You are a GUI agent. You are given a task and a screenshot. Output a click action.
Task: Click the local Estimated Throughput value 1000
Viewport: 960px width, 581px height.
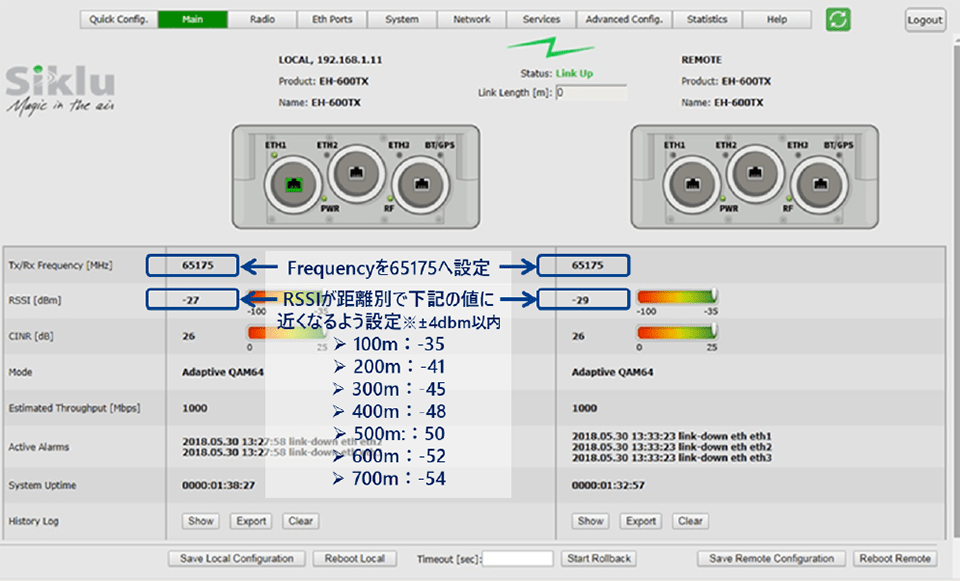click(195, 408)
